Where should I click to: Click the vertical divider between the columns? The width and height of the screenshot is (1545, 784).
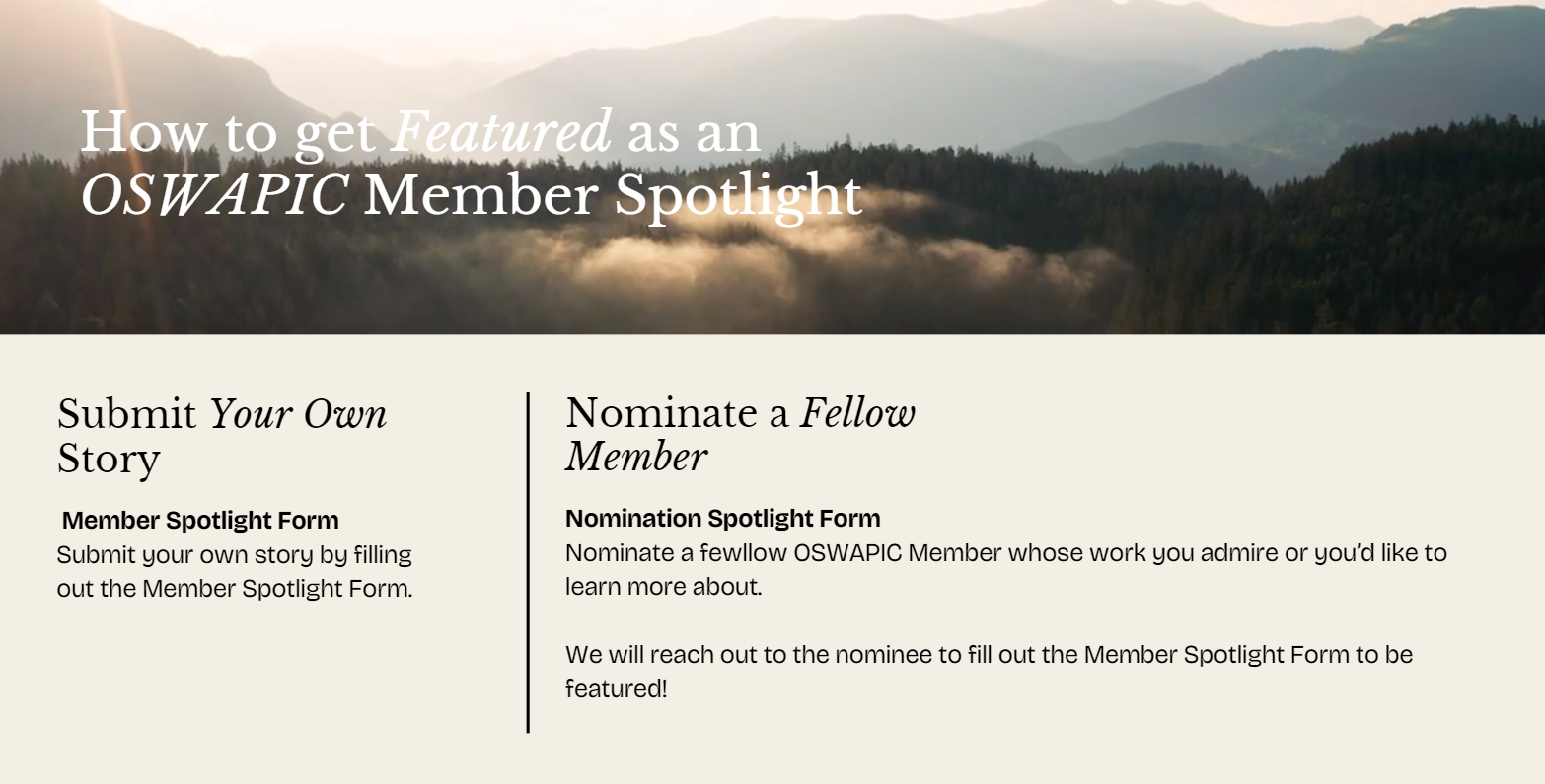[528, 562]
